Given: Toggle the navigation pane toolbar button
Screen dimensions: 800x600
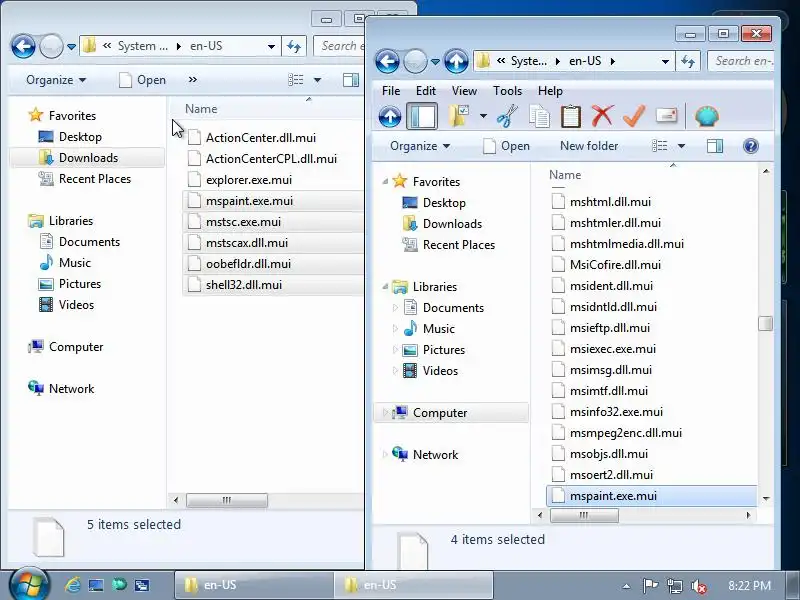Looking at the screenshot, I should click(422, 116).
